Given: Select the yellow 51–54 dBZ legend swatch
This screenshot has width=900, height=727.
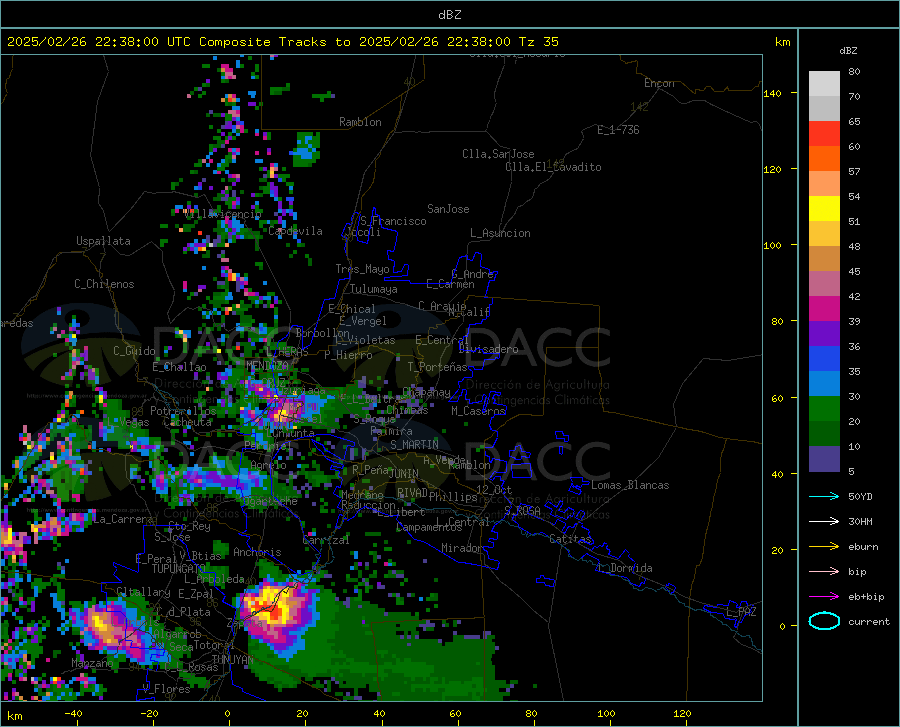Looking at the screenshot, I should tap(824, 209).
